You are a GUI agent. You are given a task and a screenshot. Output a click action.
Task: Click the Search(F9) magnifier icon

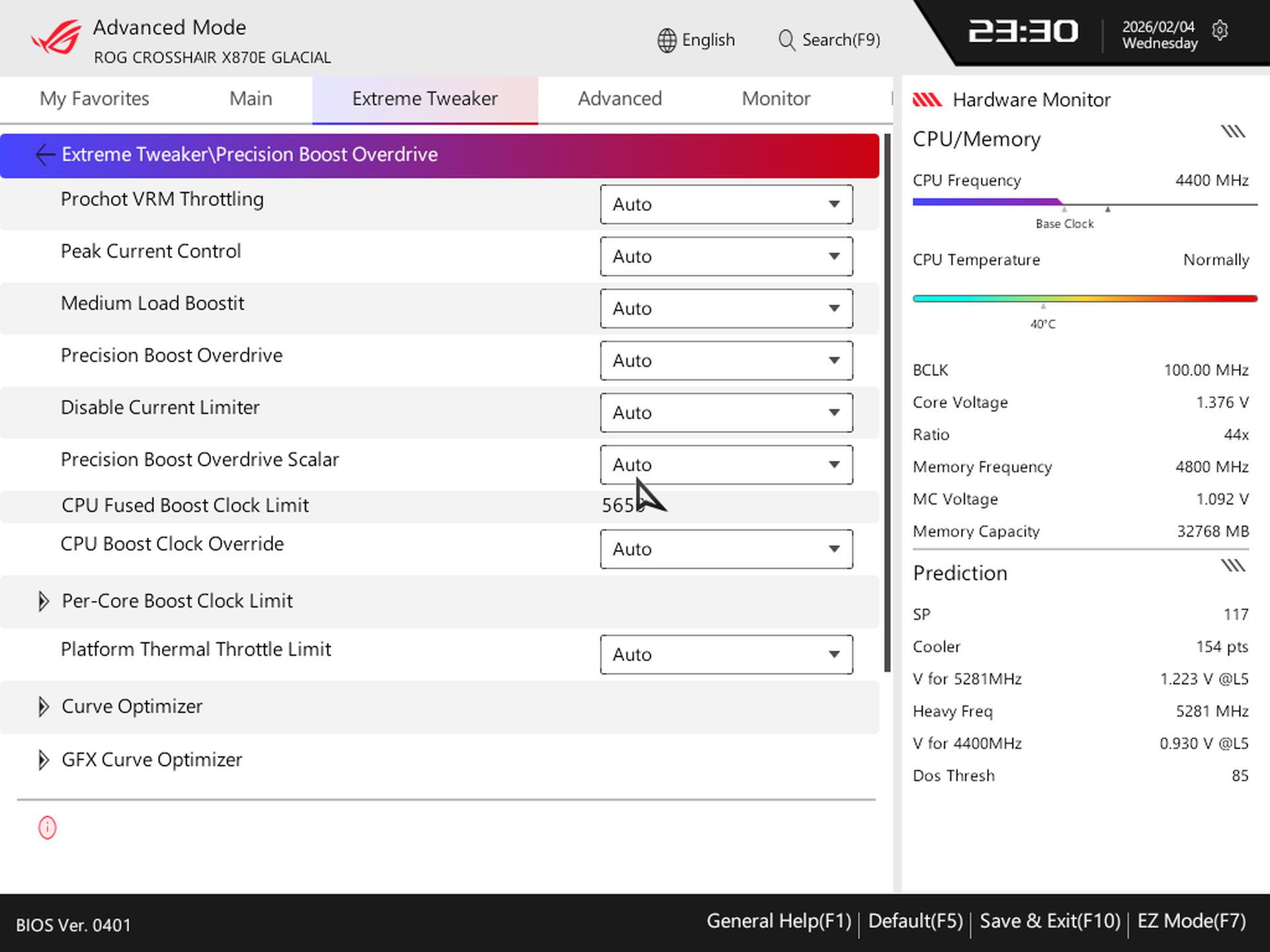pos(786,40)
